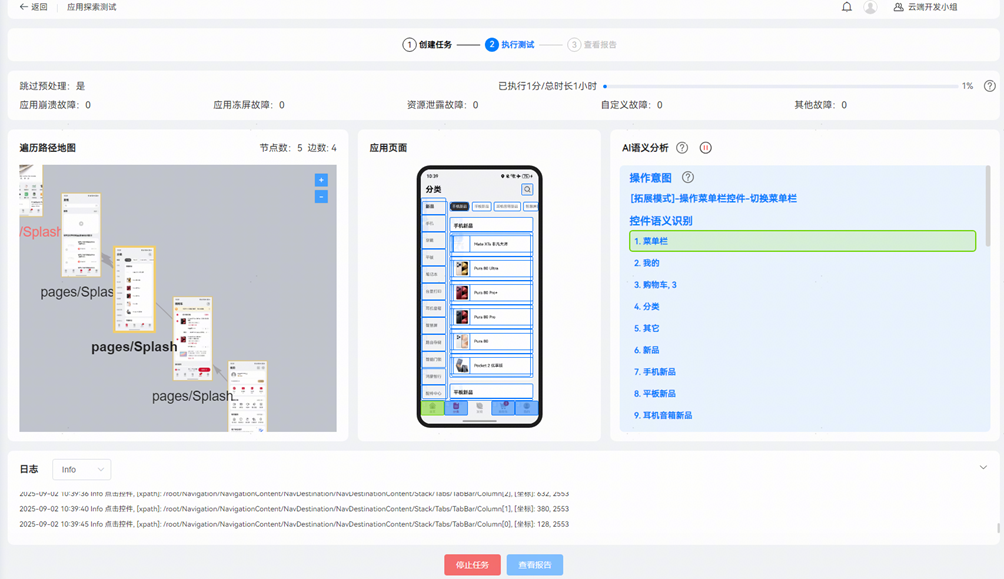The image size is (1004, 579).
Task: Pause the AI语义分析 with red pause icon
Action: tap(706, 148)
